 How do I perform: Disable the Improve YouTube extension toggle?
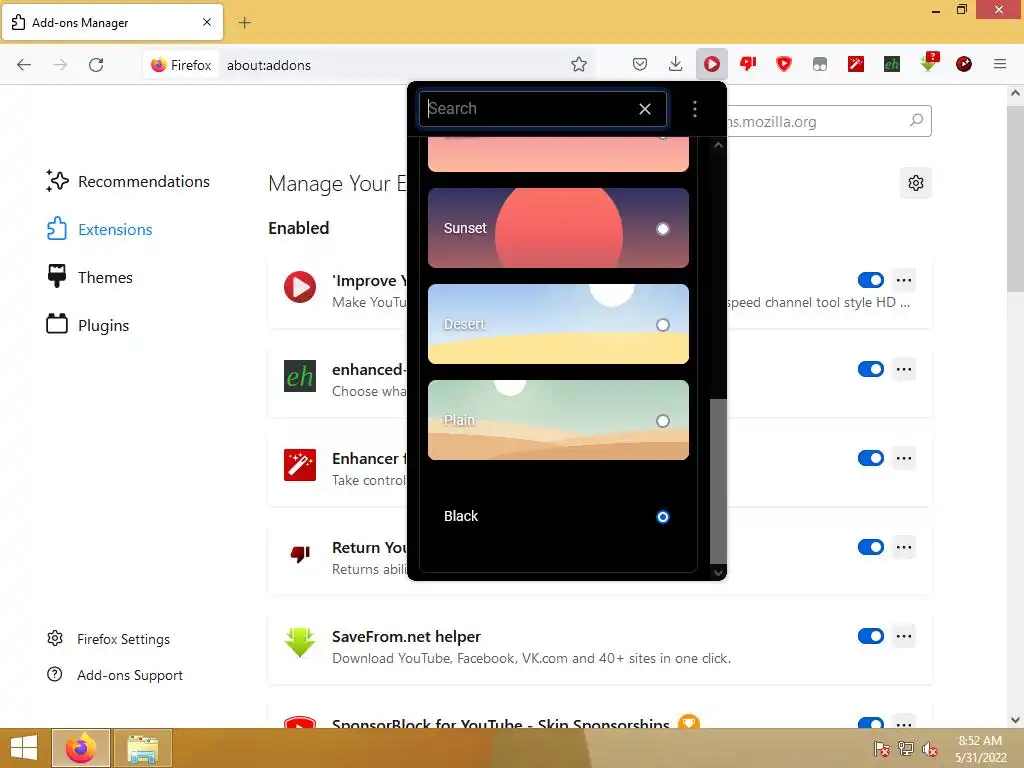coord(871,280)
